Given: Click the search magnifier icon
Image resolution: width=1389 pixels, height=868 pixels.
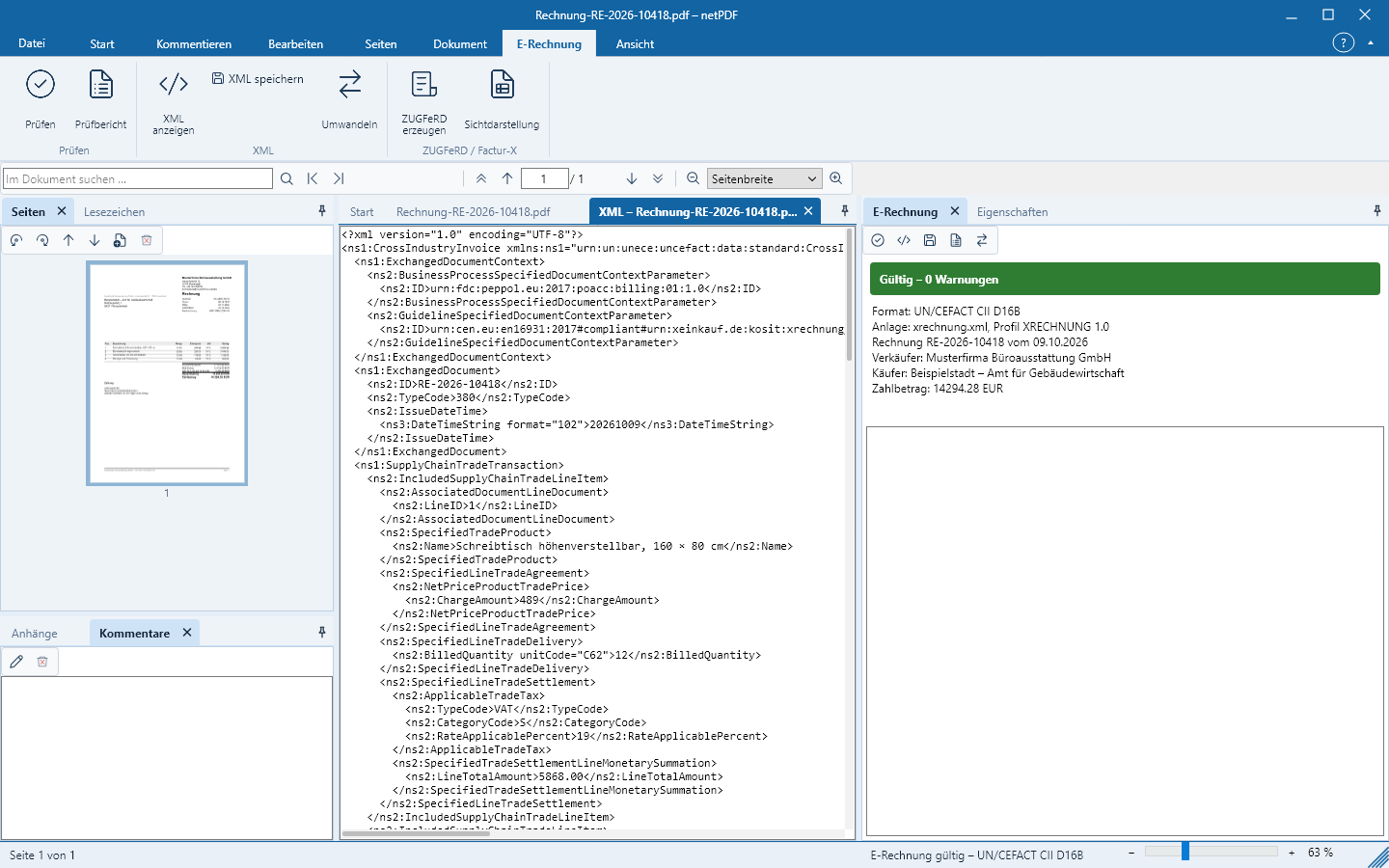Looking at the screenshot, I should pyautogui.click(x=286, y=178).
